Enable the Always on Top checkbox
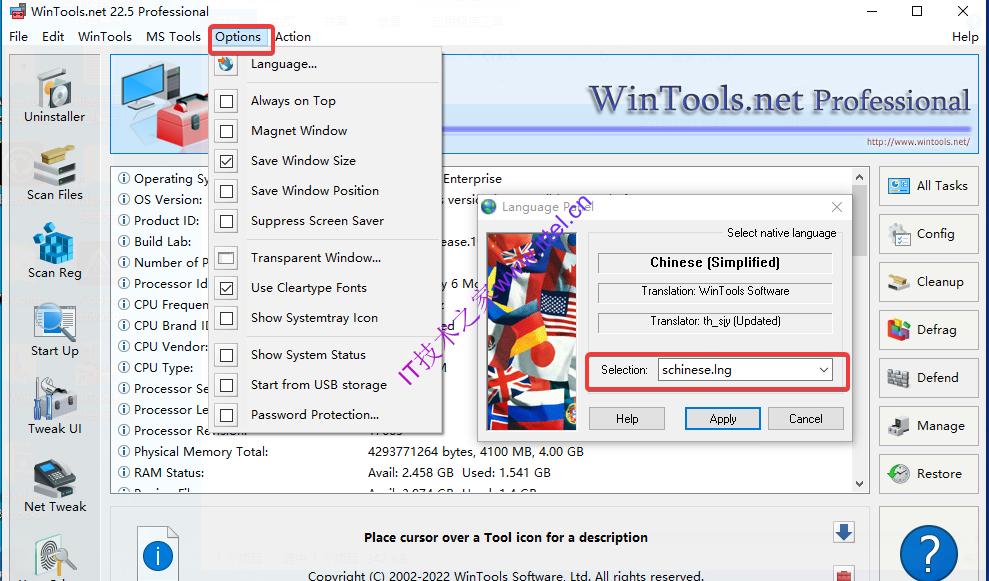989x581 pixels. (226, 101)
